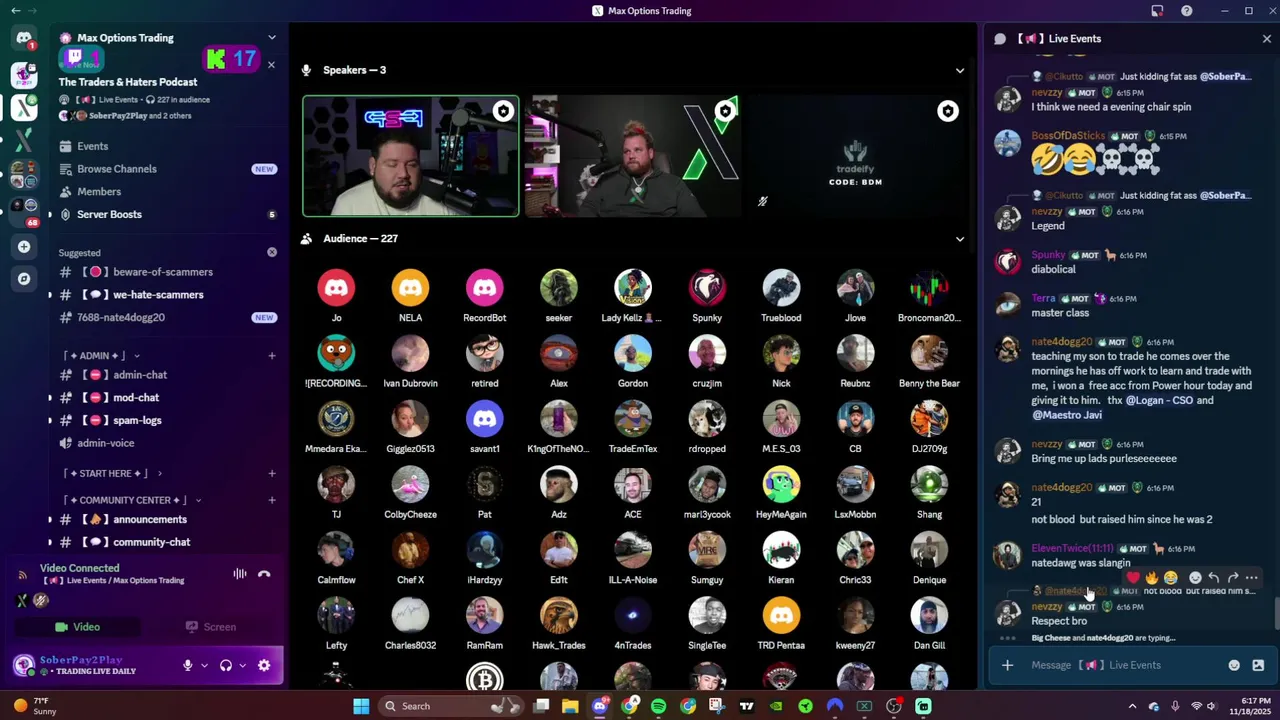Open add reaction emoji picker on message
1280x720 pixels.
[1195, 578]
